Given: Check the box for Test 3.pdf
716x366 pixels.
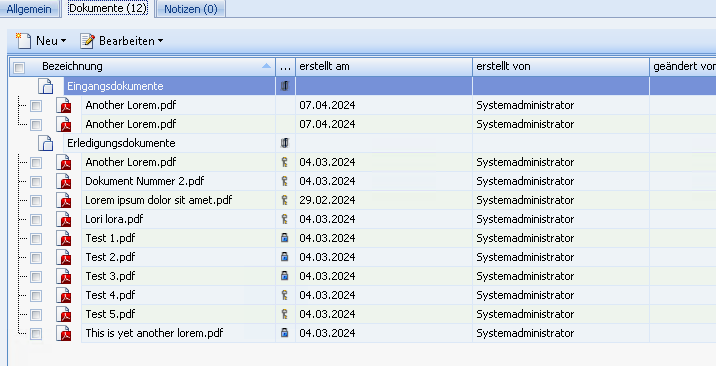Looking at the screenshot, I should coord(36,277).
